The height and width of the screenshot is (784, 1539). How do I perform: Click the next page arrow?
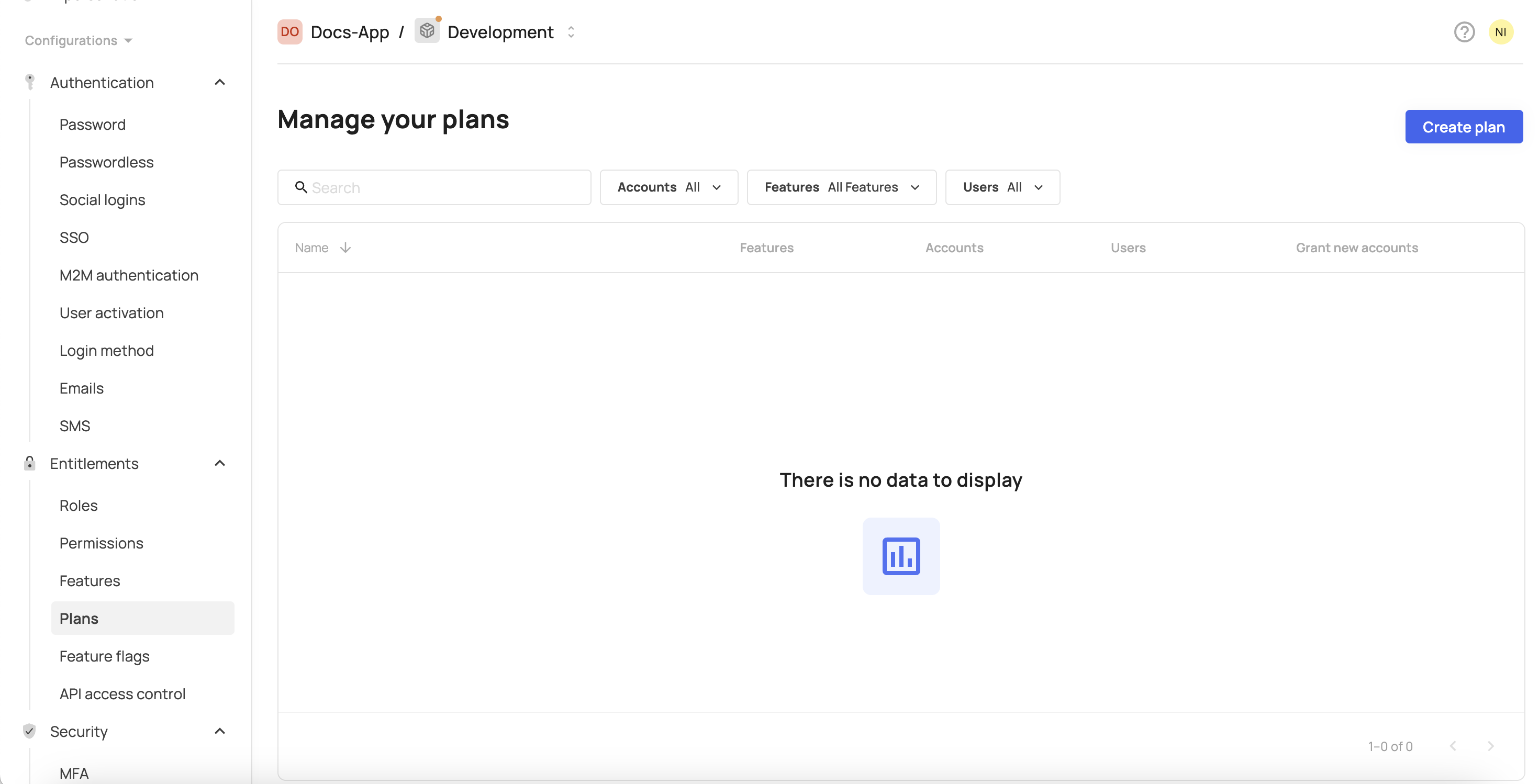point(1491,746)
